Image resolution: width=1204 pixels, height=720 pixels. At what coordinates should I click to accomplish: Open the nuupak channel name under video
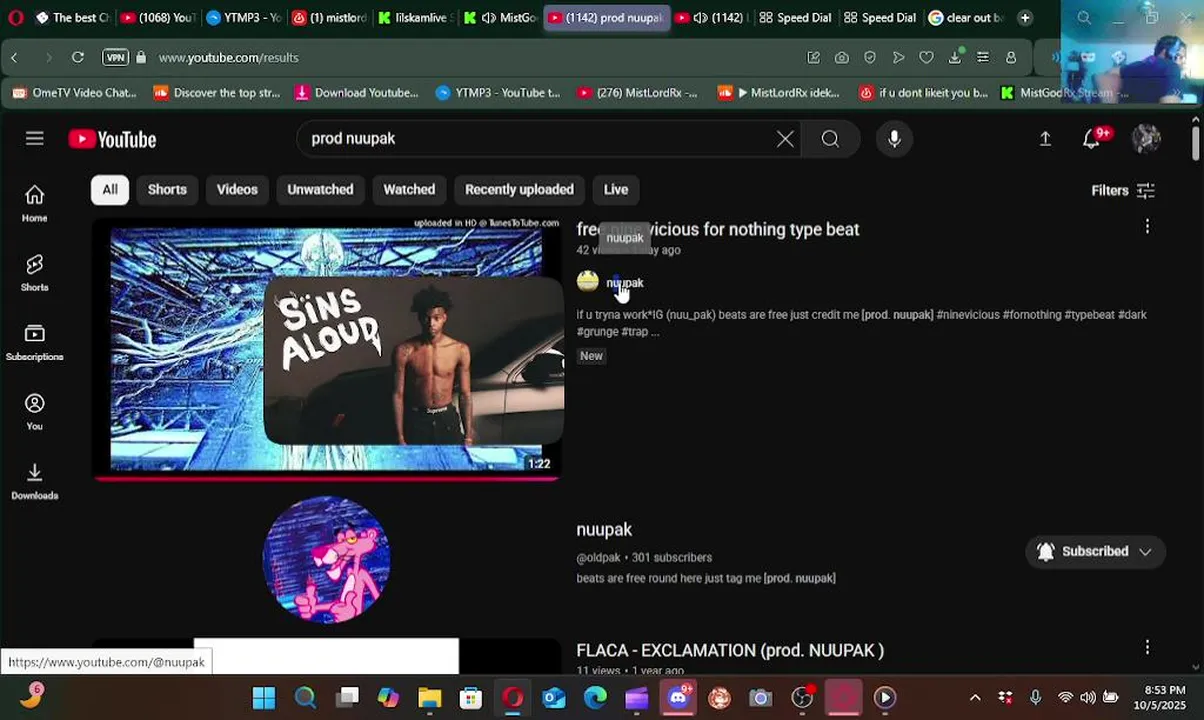point(625,283)
